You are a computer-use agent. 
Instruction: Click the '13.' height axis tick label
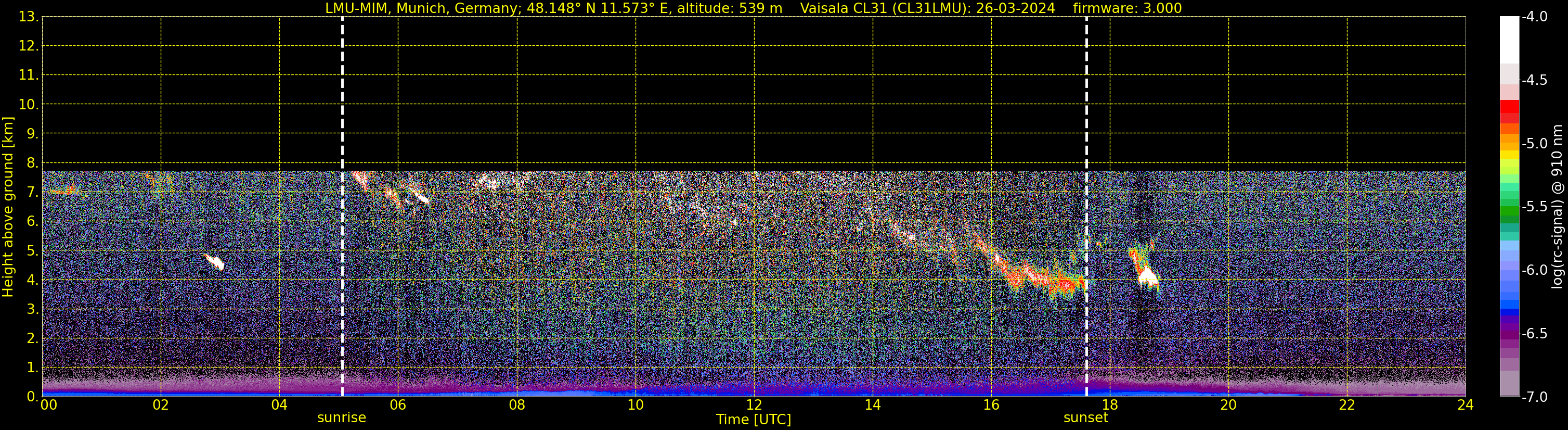[x=29, y=17]
